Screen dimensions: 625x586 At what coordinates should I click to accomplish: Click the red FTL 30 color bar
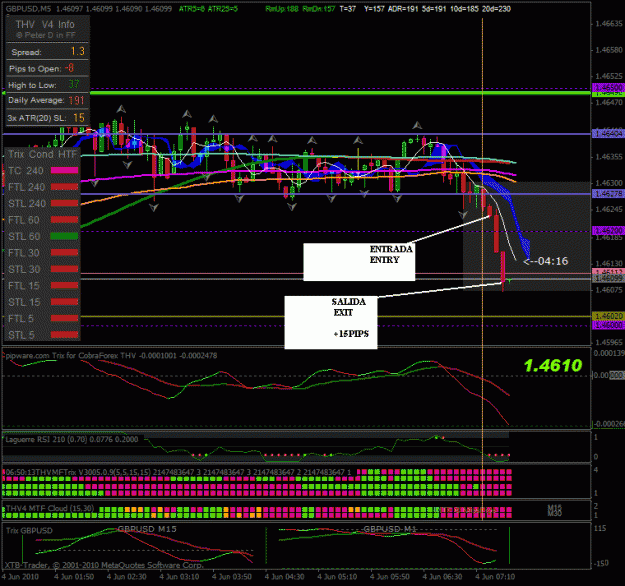click(64, 252)
